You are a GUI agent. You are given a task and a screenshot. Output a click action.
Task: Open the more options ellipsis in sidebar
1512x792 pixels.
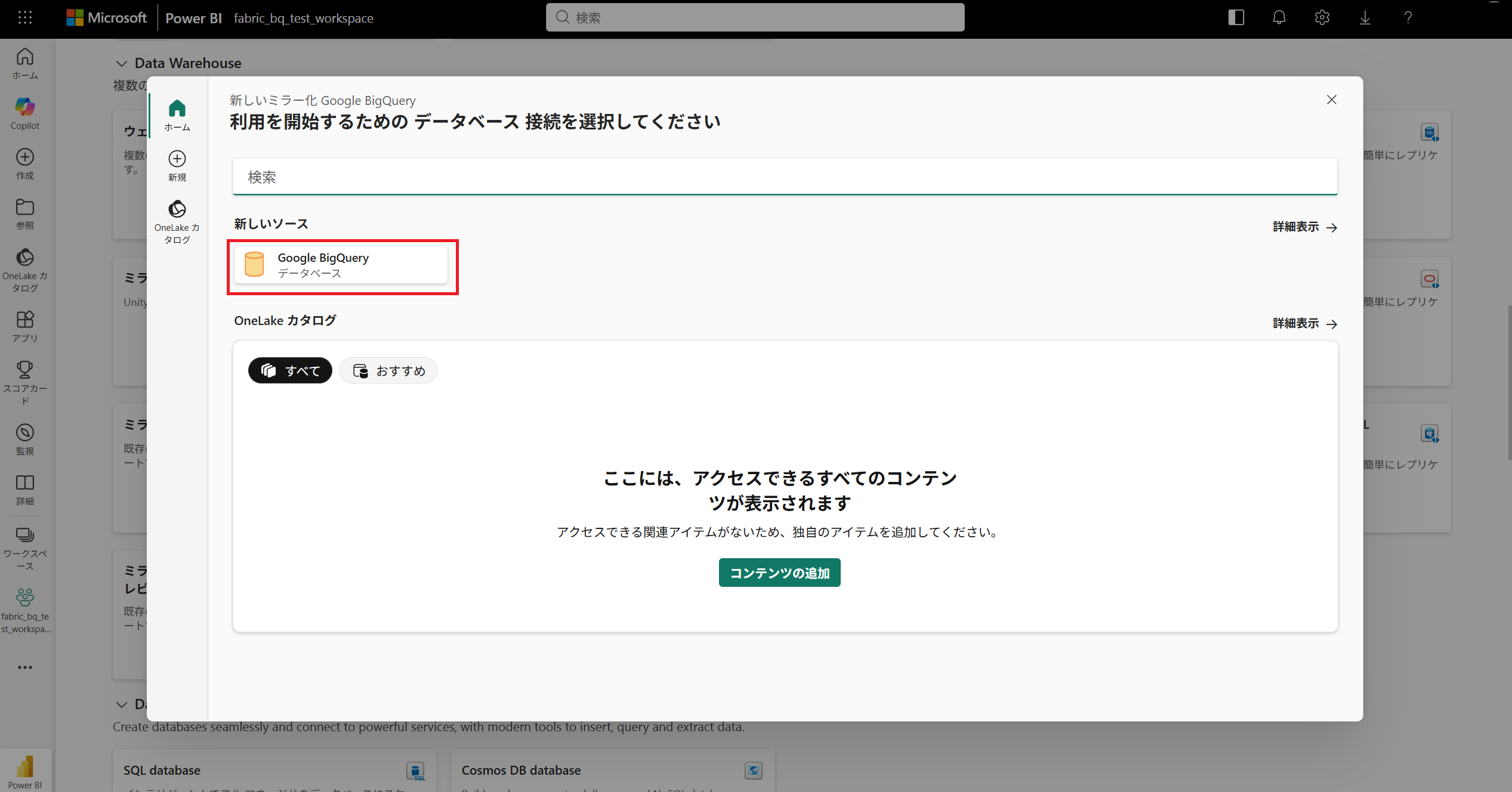point(24,667)
